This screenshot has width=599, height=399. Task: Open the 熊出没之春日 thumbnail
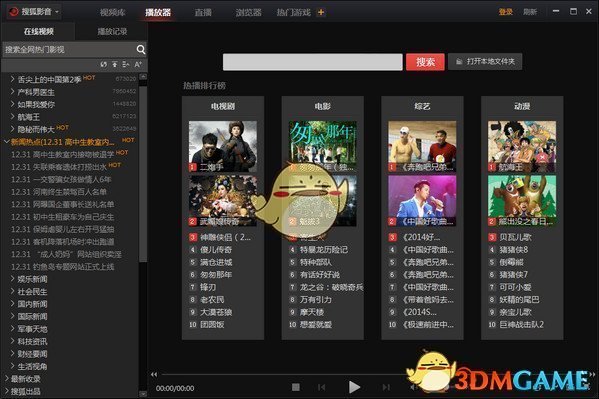(522, 201)
